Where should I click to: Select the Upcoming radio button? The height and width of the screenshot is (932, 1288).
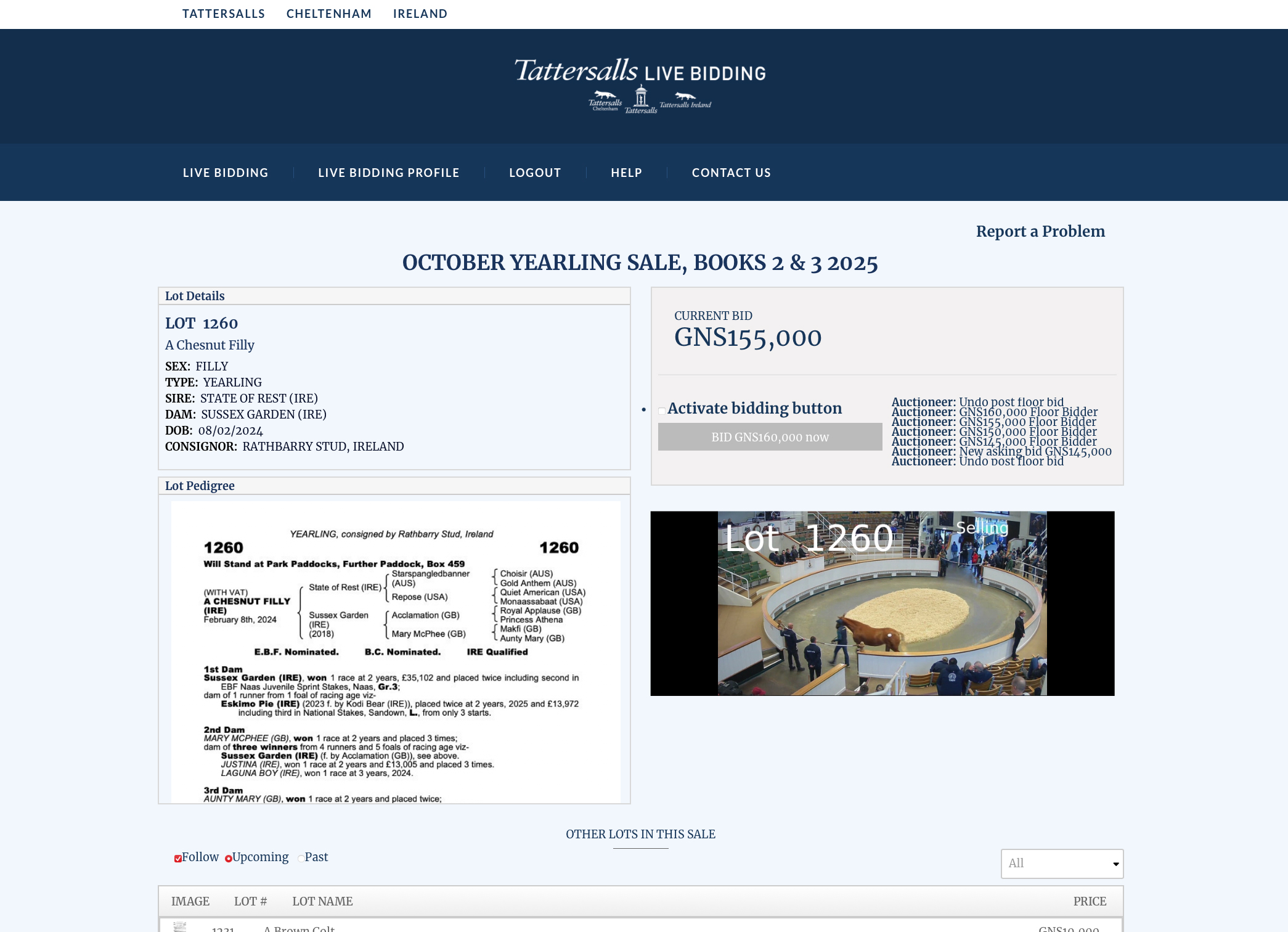pos(229,858)
